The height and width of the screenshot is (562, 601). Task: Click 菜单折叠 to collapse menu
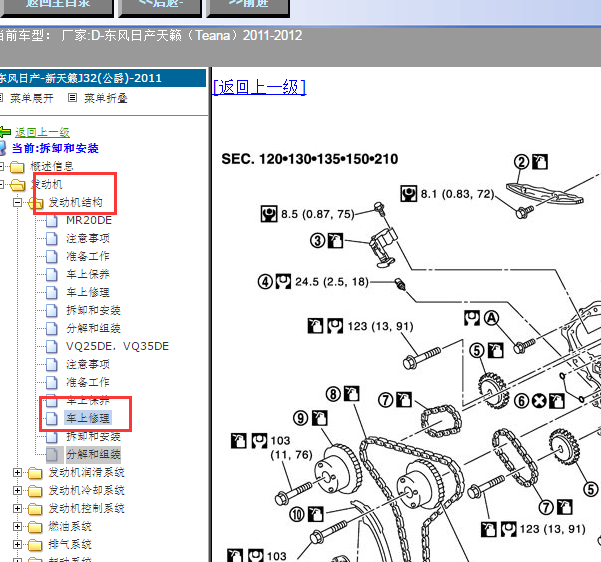pos(106,99)
